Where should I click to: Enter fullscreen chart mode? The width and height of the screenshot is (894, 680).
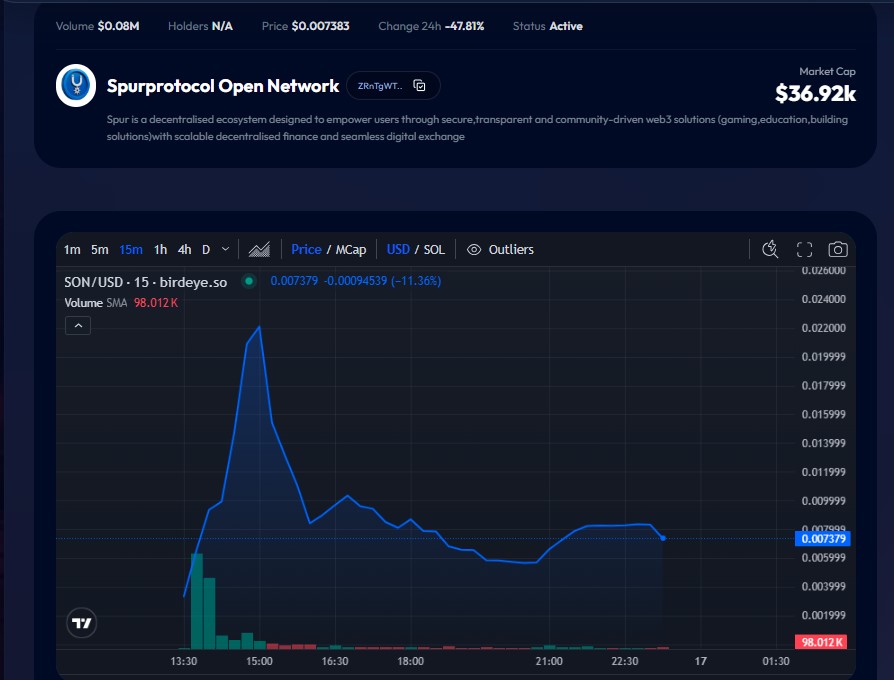[804, 249]
